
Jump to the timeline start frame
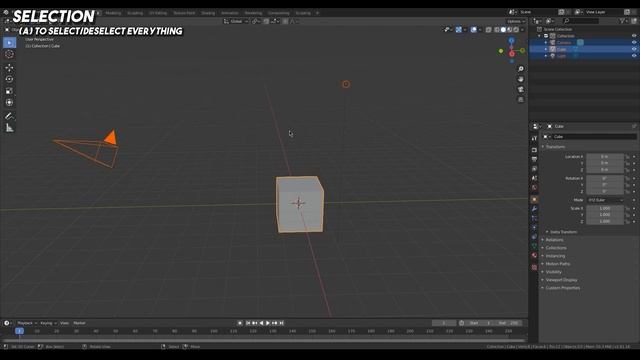[x=248, y=323]
